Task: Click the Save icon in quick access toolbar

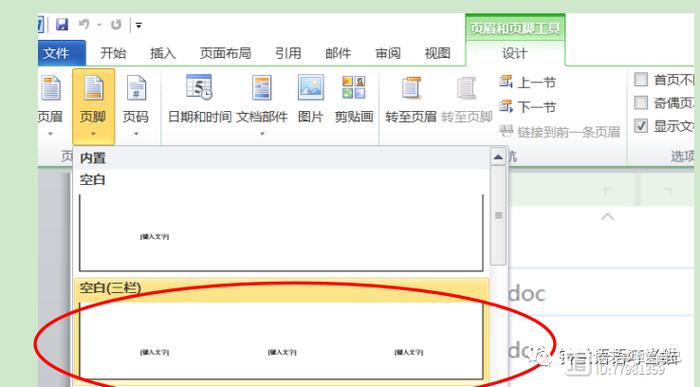Action: tap(62, 25)
